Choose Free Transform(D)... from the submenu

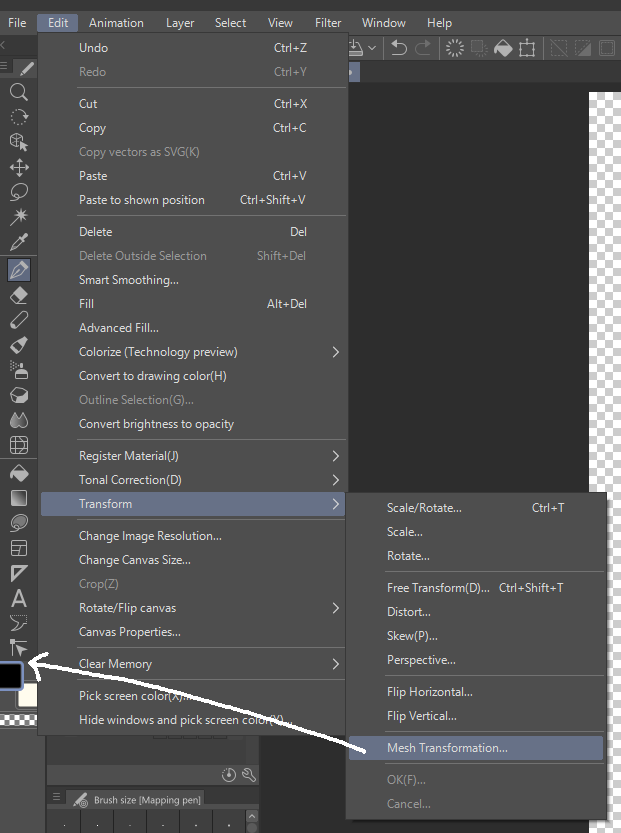(475, 588)
